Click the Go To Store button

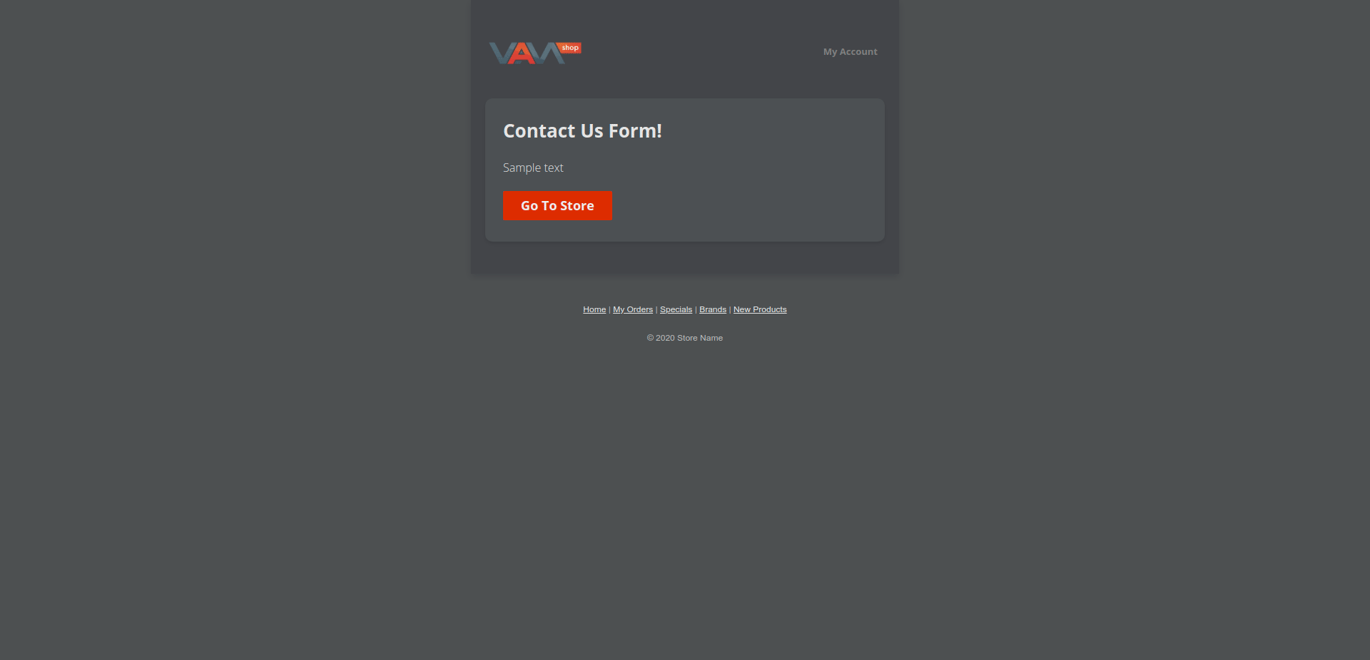click(x=557, y=206)
